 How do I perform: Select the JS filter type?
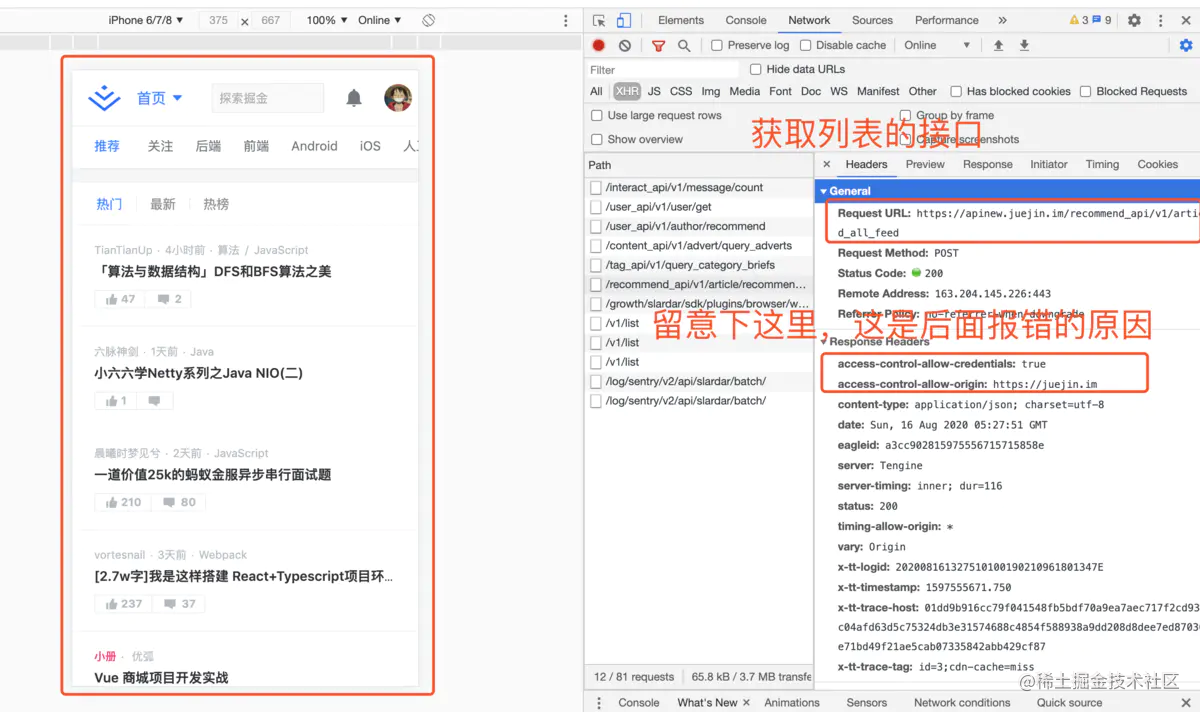[x=654, y=91]
